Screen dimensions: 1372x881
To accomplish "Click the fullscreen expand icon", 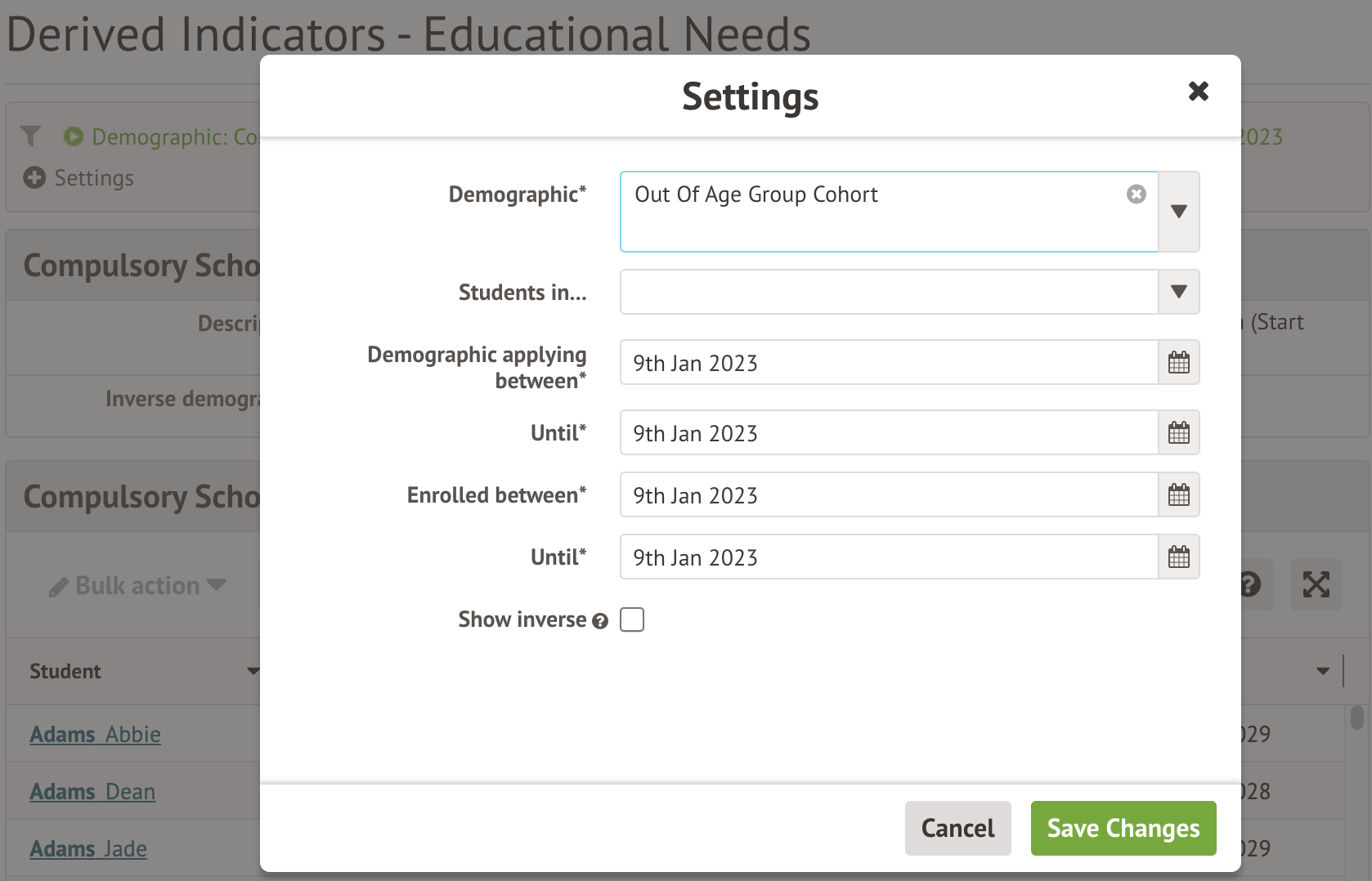I will (x=1316, y=584).
